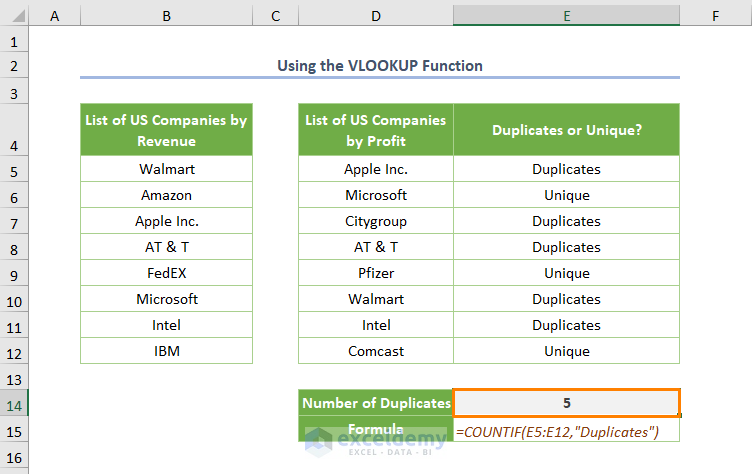Click the 'Number of Duplicates' label cell
This screenshot has width=752, height=474.
[376, 403]
